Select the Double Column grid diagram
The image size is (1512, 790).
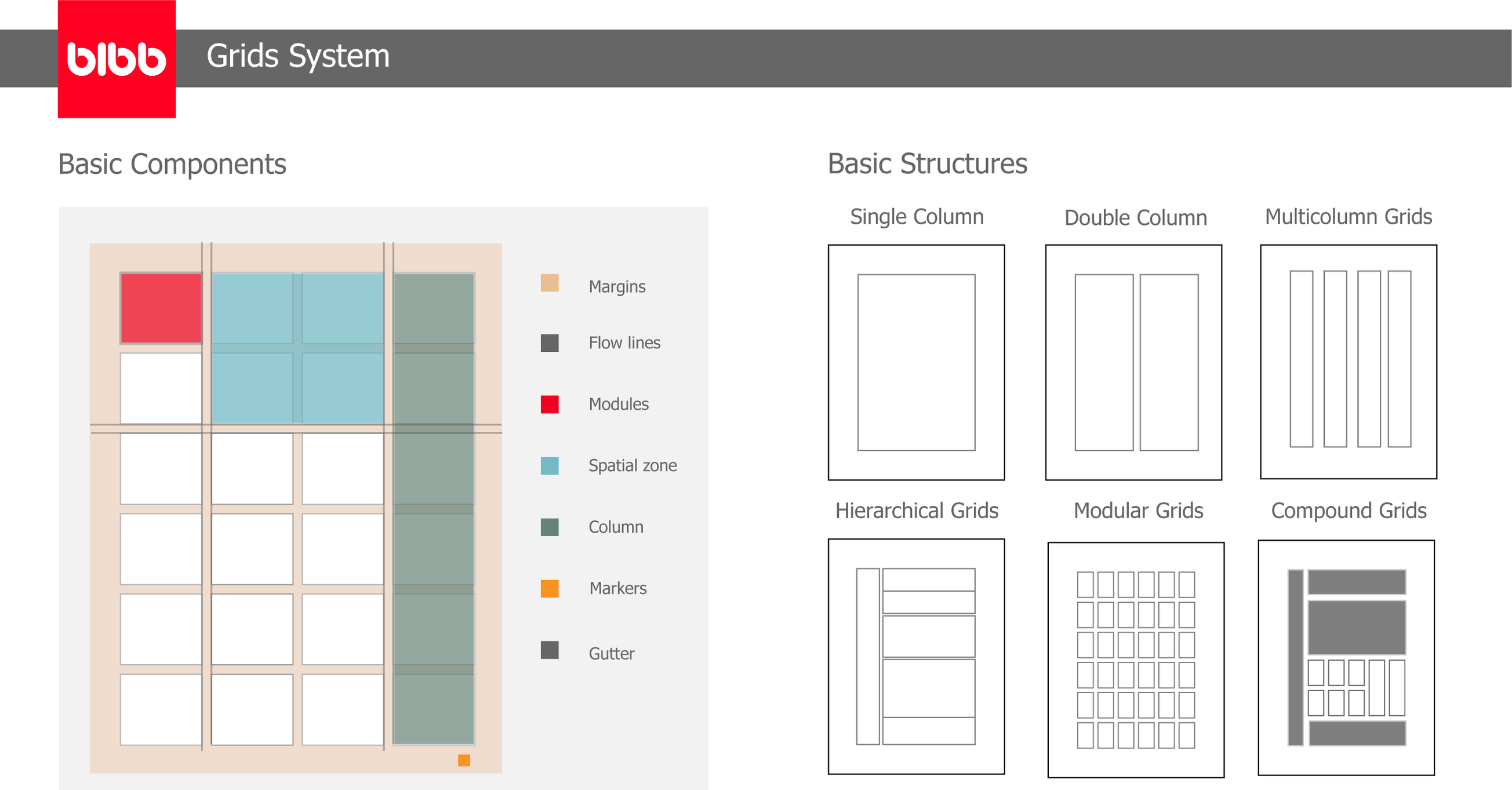(1133, 362)
